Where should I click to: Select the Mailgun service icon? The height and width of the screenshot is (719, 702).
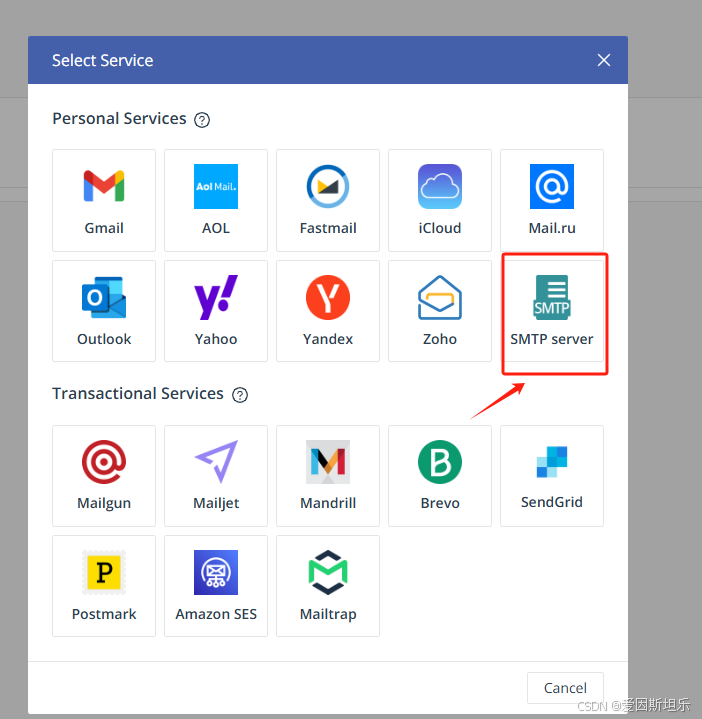point(104,462)
